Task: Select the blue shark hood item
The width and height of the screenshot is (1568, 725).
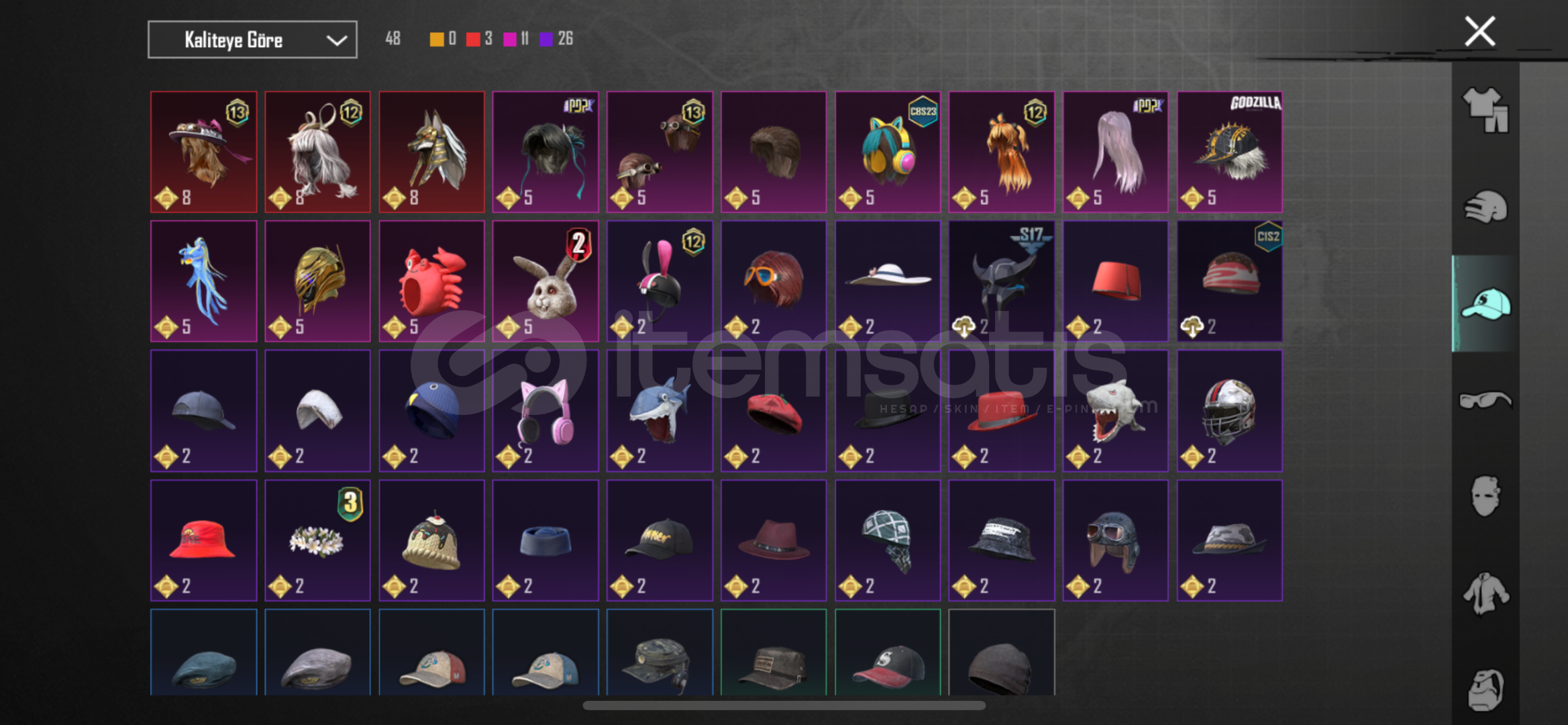Action: (x=660, y=411)
